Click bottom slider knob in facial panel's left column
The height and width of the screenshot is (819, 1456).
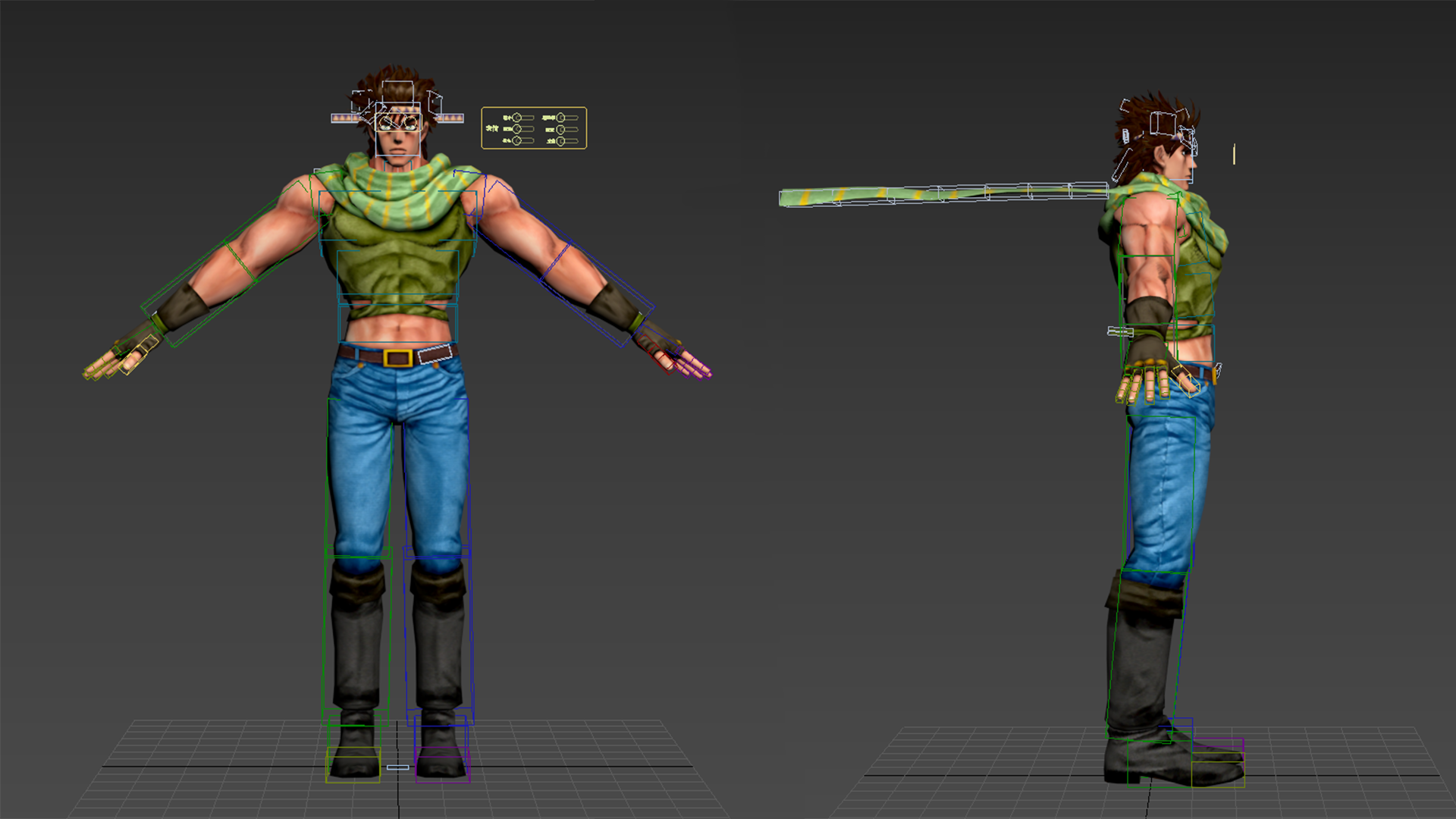(x=517, y=140)
